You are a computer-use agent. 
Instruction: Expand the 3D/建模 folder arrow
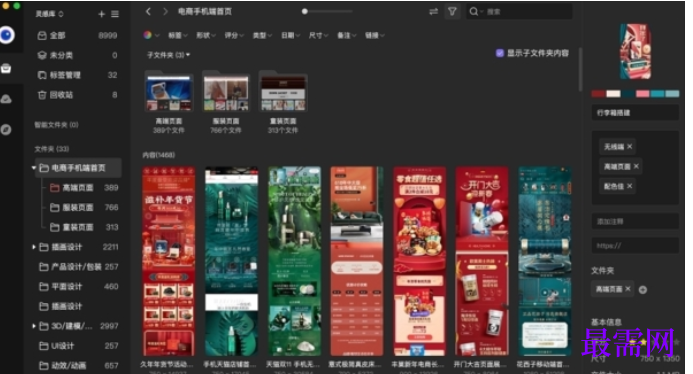(34, 326)
